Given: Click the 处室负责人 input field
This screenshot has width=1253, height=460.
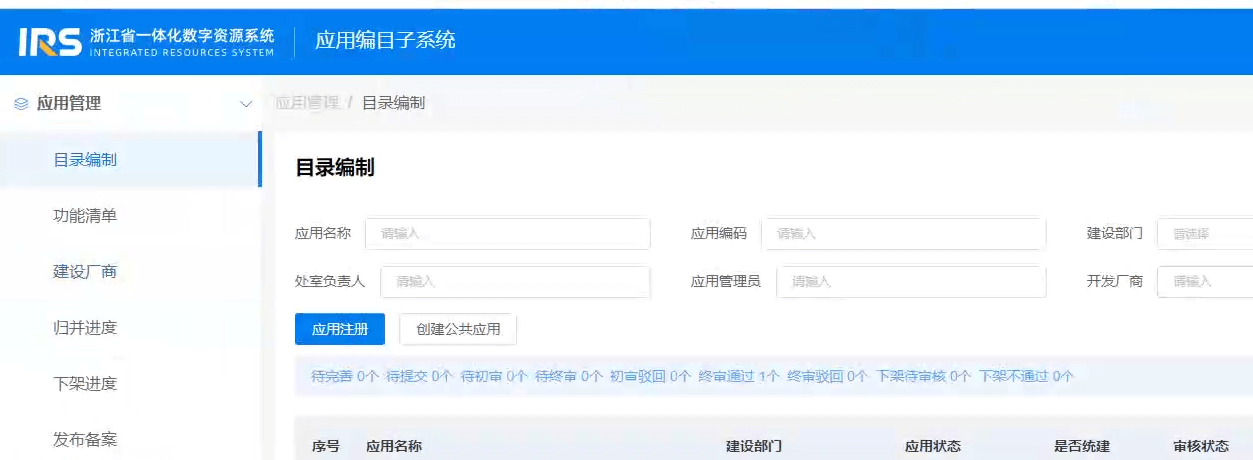Looking at the screenshot, I should [x=515, y=282].
